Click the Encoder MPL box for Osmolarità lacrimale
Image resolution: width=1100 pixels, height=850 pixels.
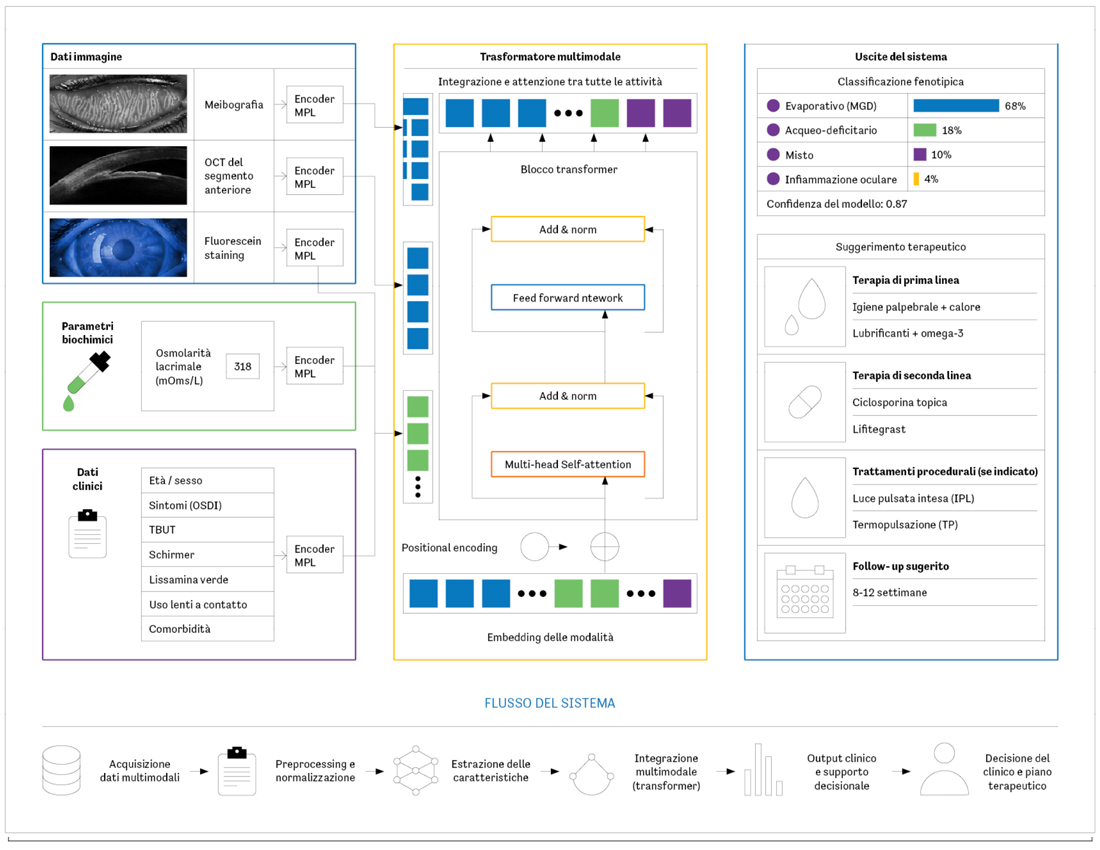point(314,365)
